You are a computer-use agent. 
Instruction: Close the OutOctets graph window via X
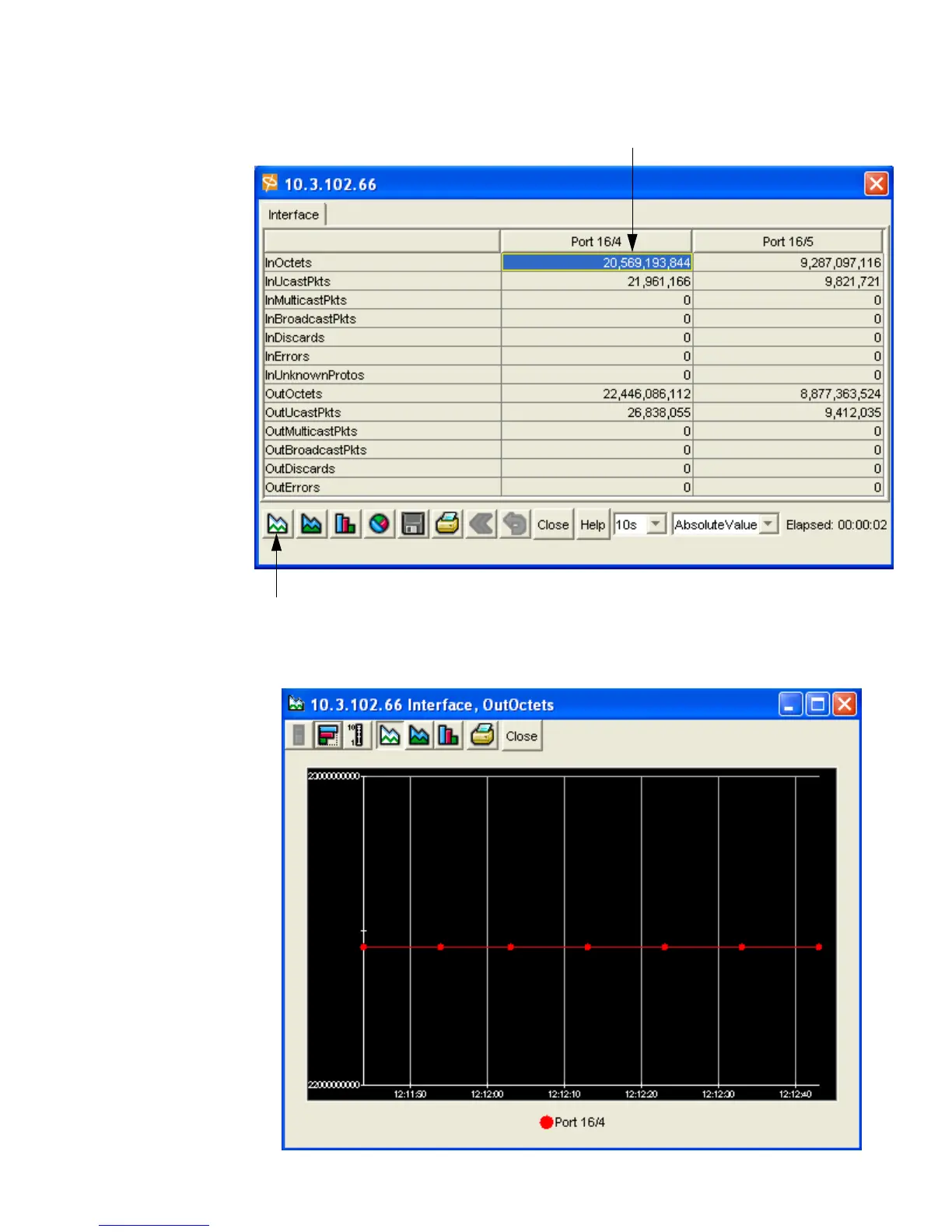click(844, 705)
